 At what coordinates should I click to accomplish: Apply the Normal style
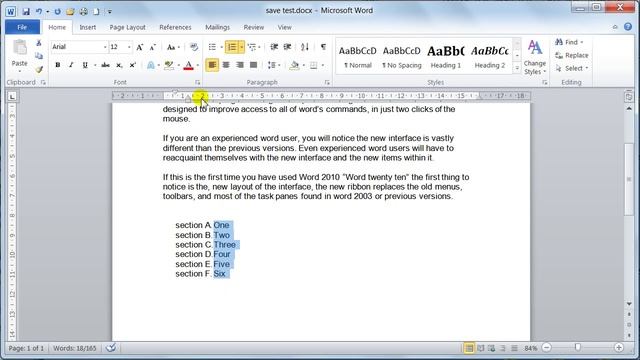(x=358, y=57)
